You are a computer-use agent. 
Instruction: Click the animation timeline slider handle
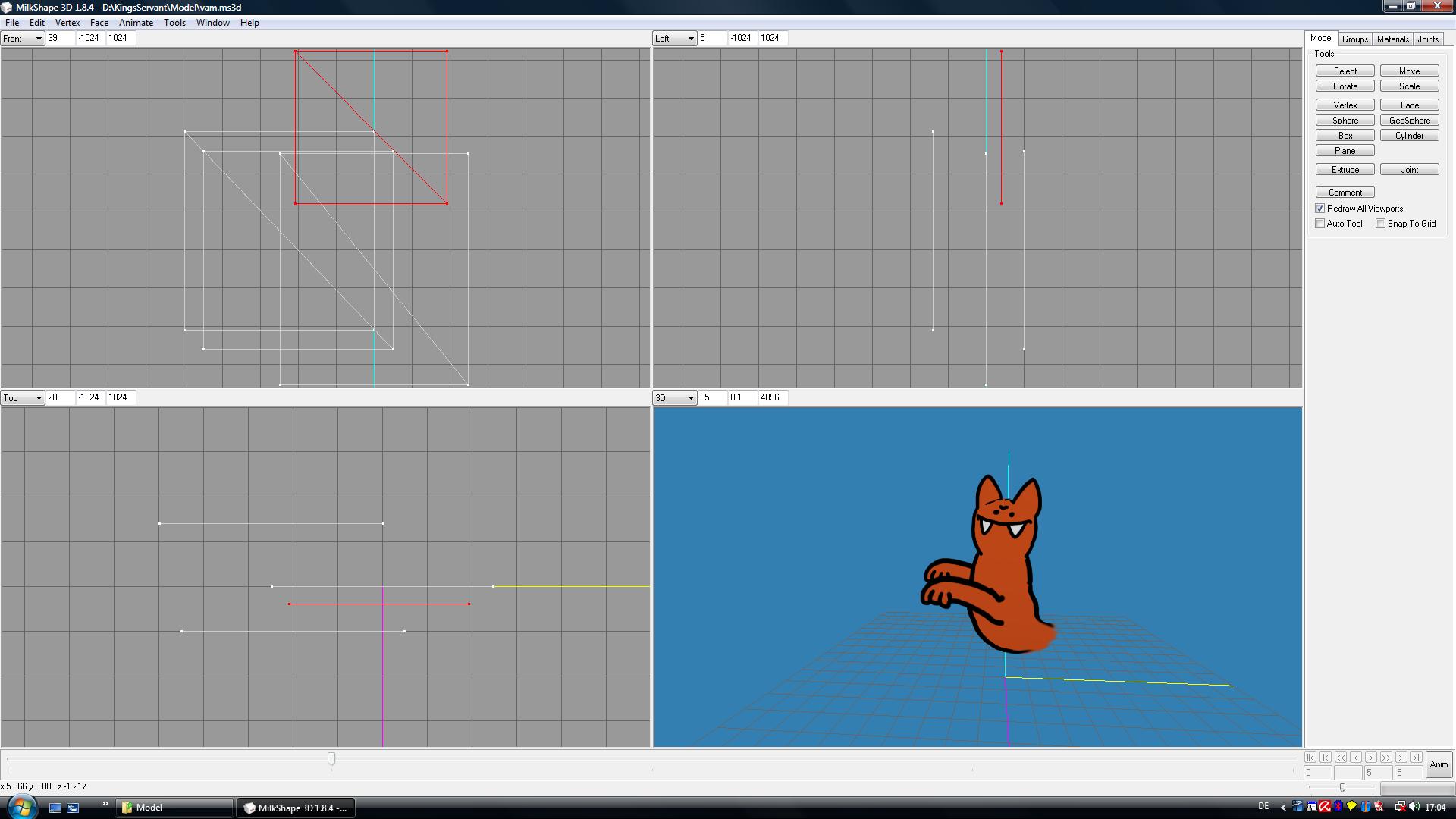tap(331, 758)
